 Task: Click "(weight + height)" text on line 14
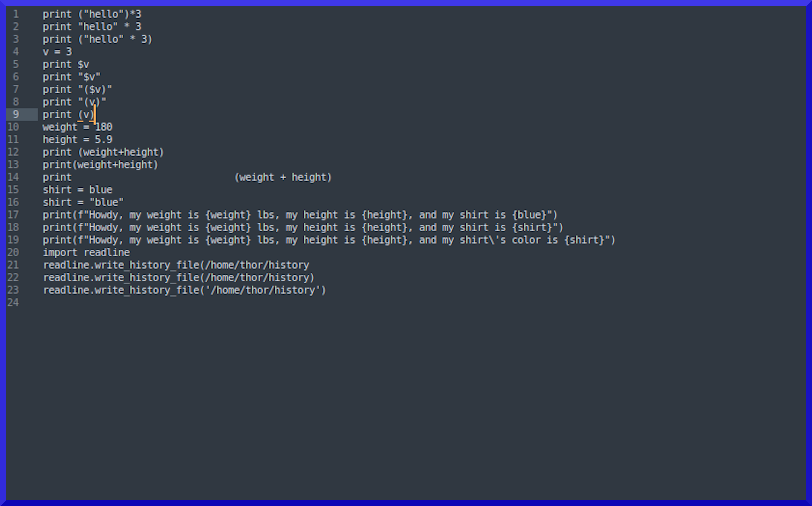click(x=283, y=177)
